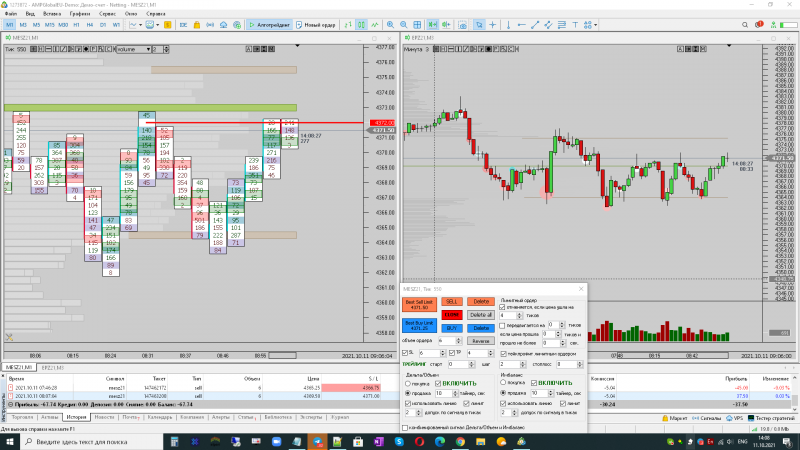Open the VPS cloud hosting icon
800x450 pixels.
click(x=223, y=24)
